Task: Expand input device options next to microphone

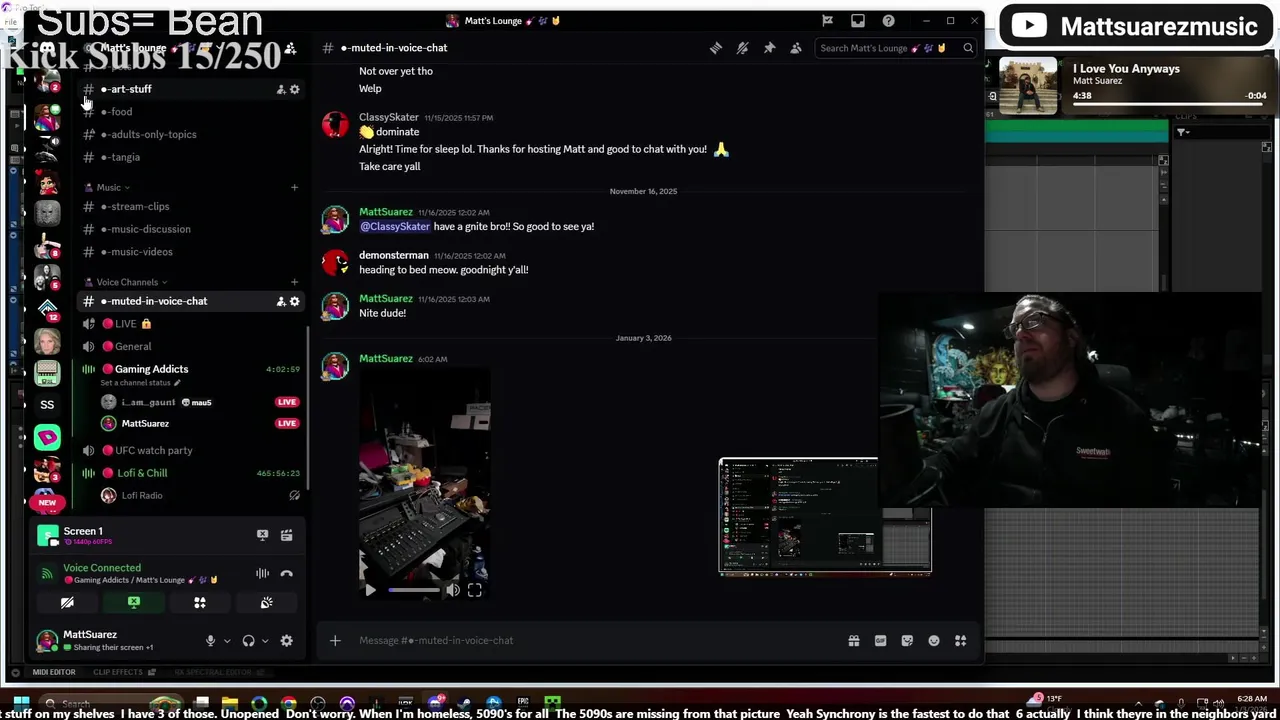Action: coord(227,641)
